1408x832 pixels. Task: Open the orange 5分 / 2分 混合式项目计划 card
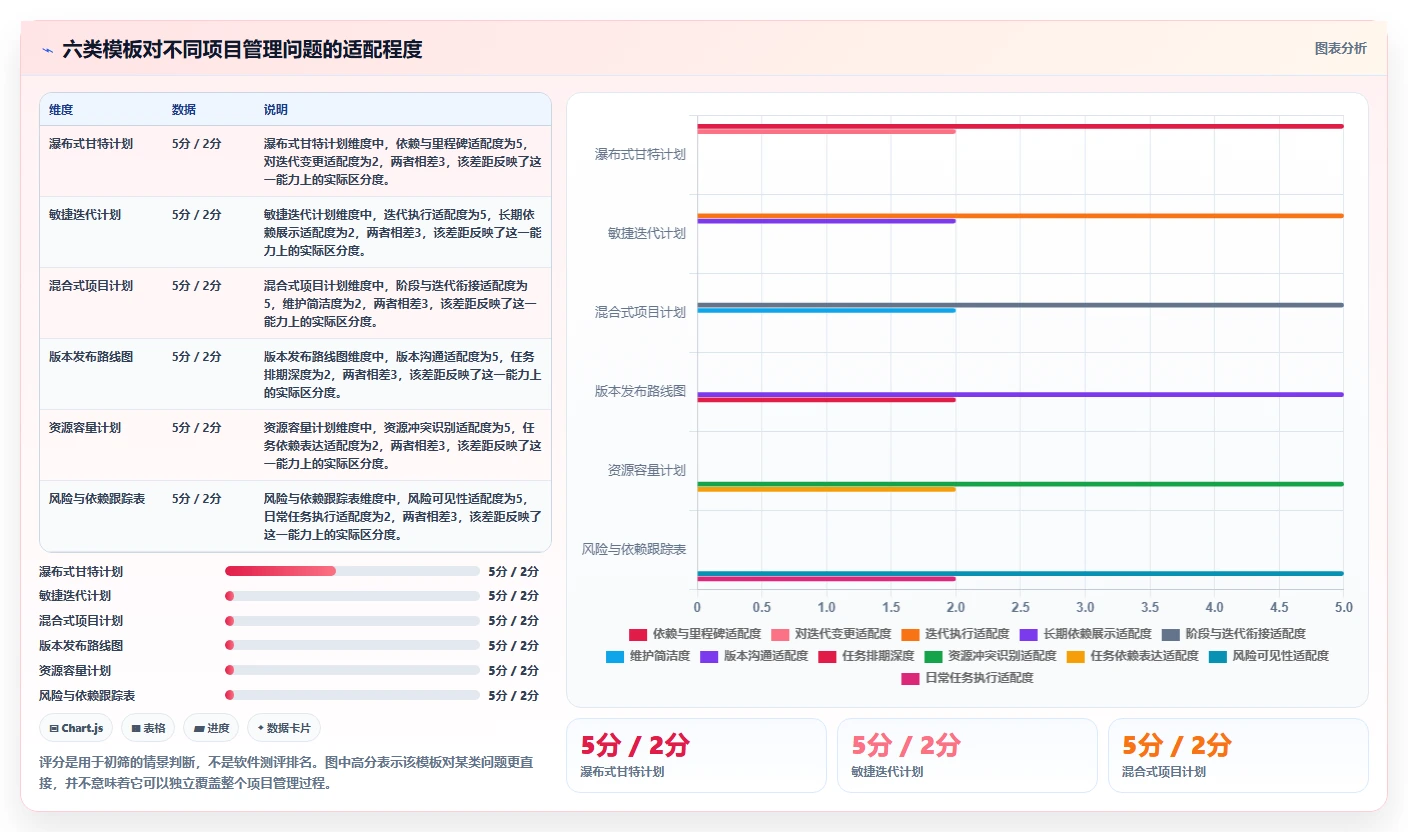(1238, 755)
